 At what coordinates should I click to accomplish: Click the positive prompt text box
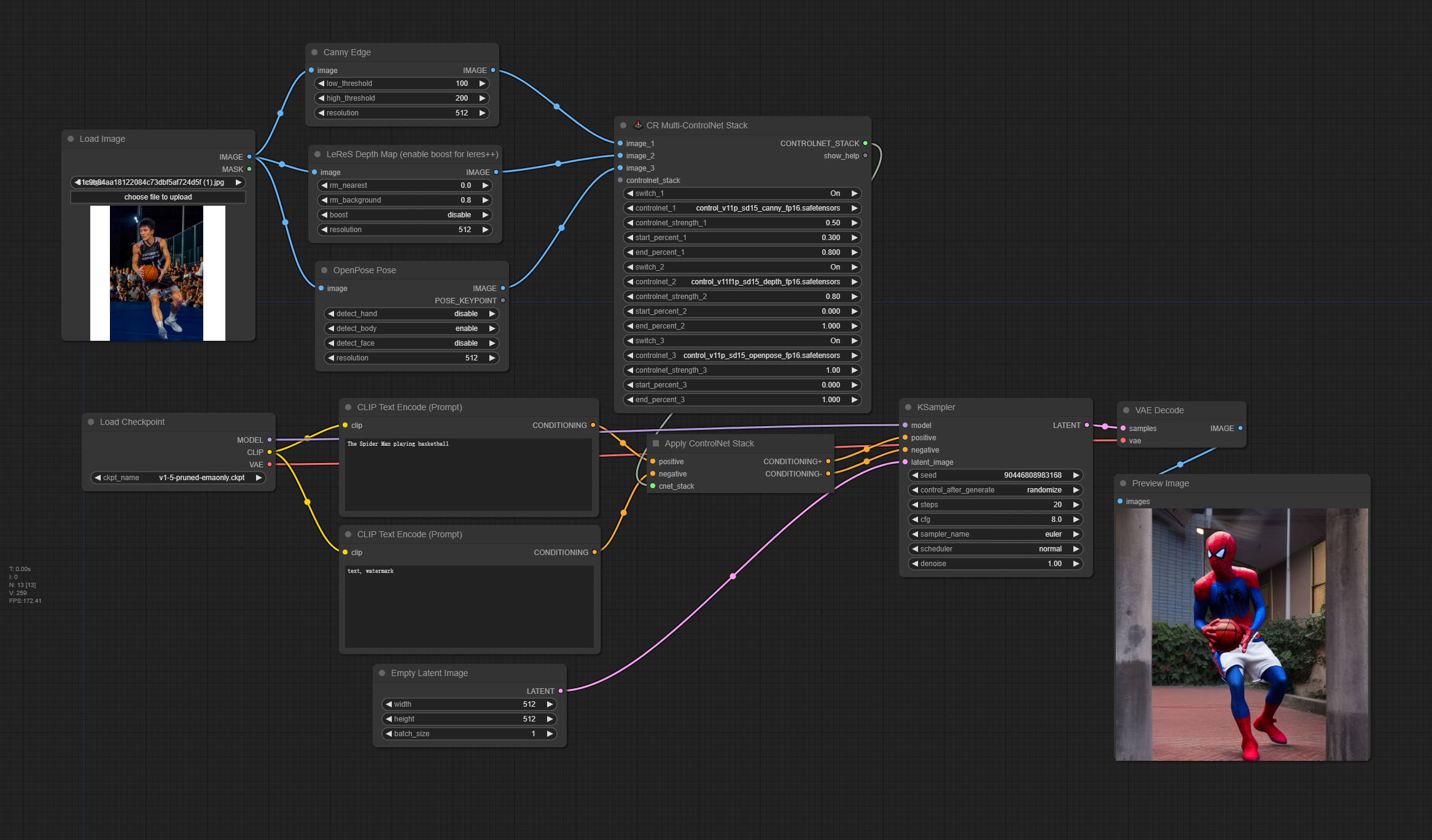(x=469, y=474)
